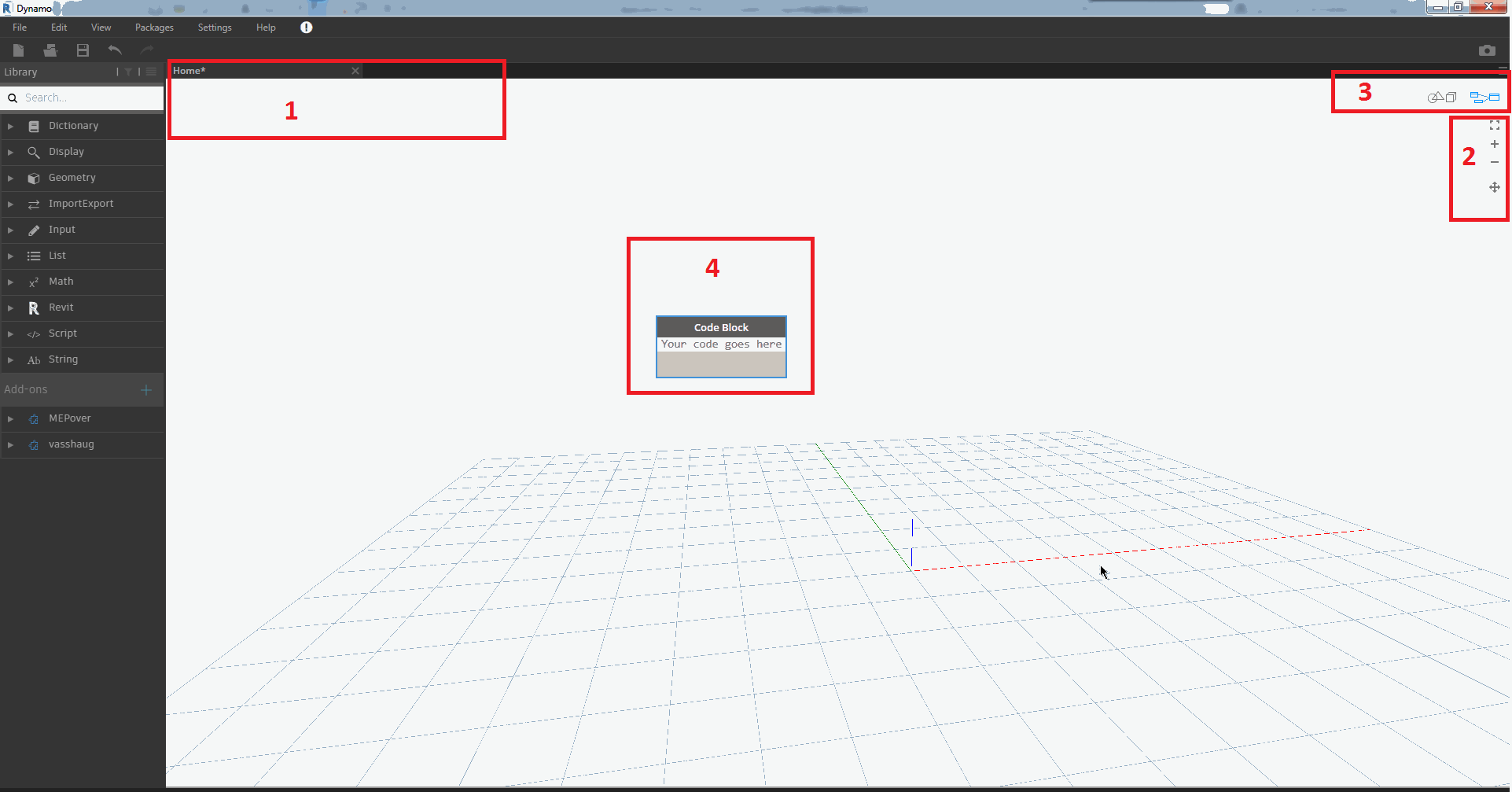Switch to 3D background geometry preview navigation

(1442, 98)
